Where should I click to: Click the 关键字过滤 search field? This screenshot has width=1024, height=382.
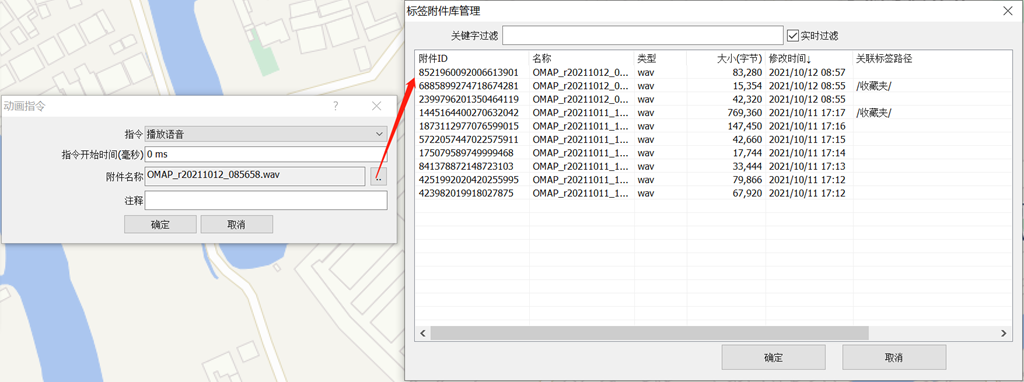click(x=643, y=35)
